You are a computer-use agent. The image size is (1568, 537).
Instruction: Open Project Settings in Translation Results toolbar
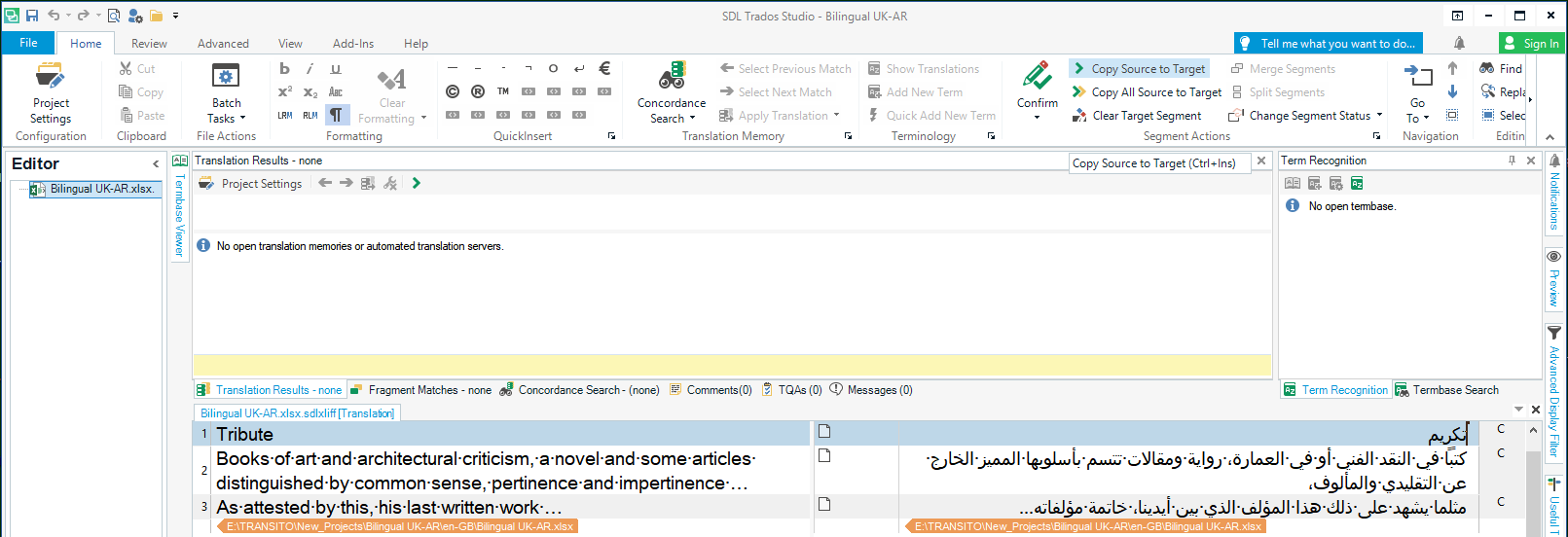click(x=251, y=183)
